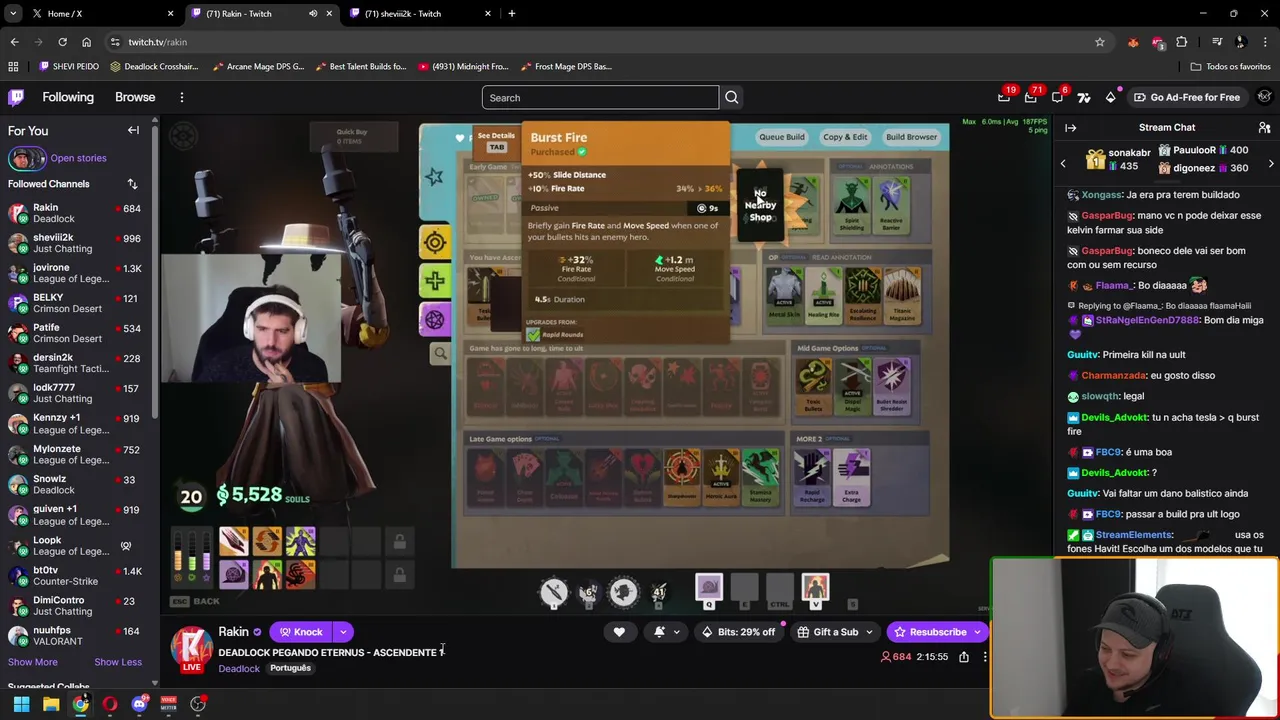Open the Prime loot crown icon with 19 badge
Image resolution: width=1280 pixels, height=720 pixels.
(x=1004, y=97)
